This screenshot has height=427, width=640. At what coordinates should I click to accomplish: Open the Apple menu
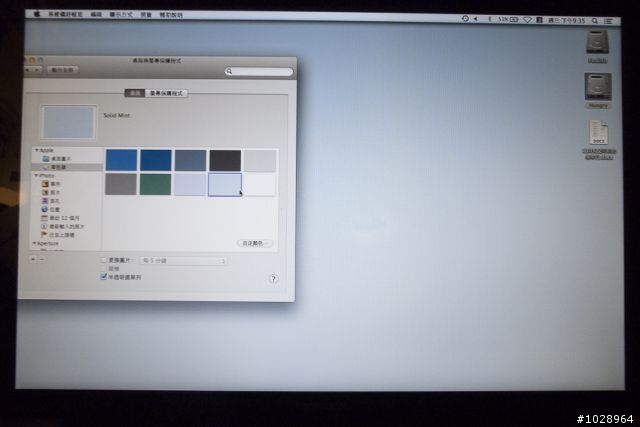37,14
